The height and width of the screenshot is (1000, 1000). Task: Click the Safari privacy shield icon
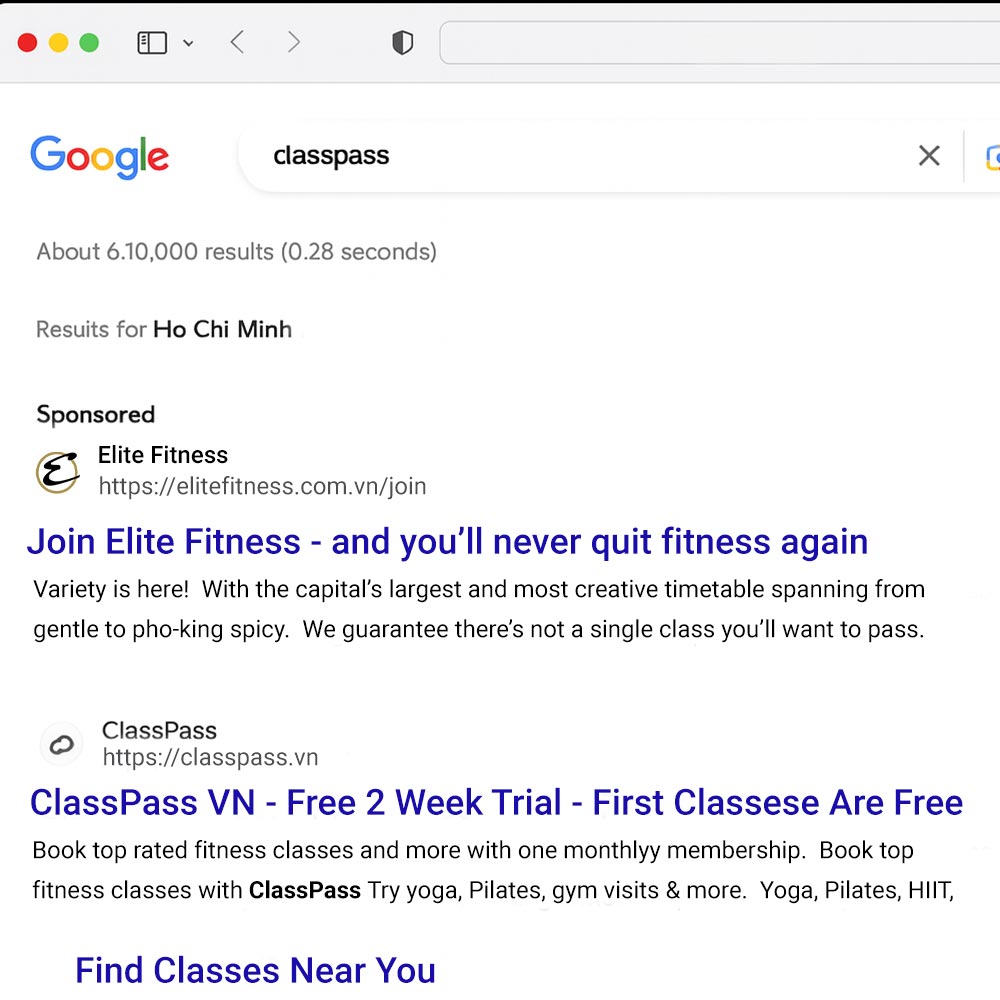coord(402,42)
